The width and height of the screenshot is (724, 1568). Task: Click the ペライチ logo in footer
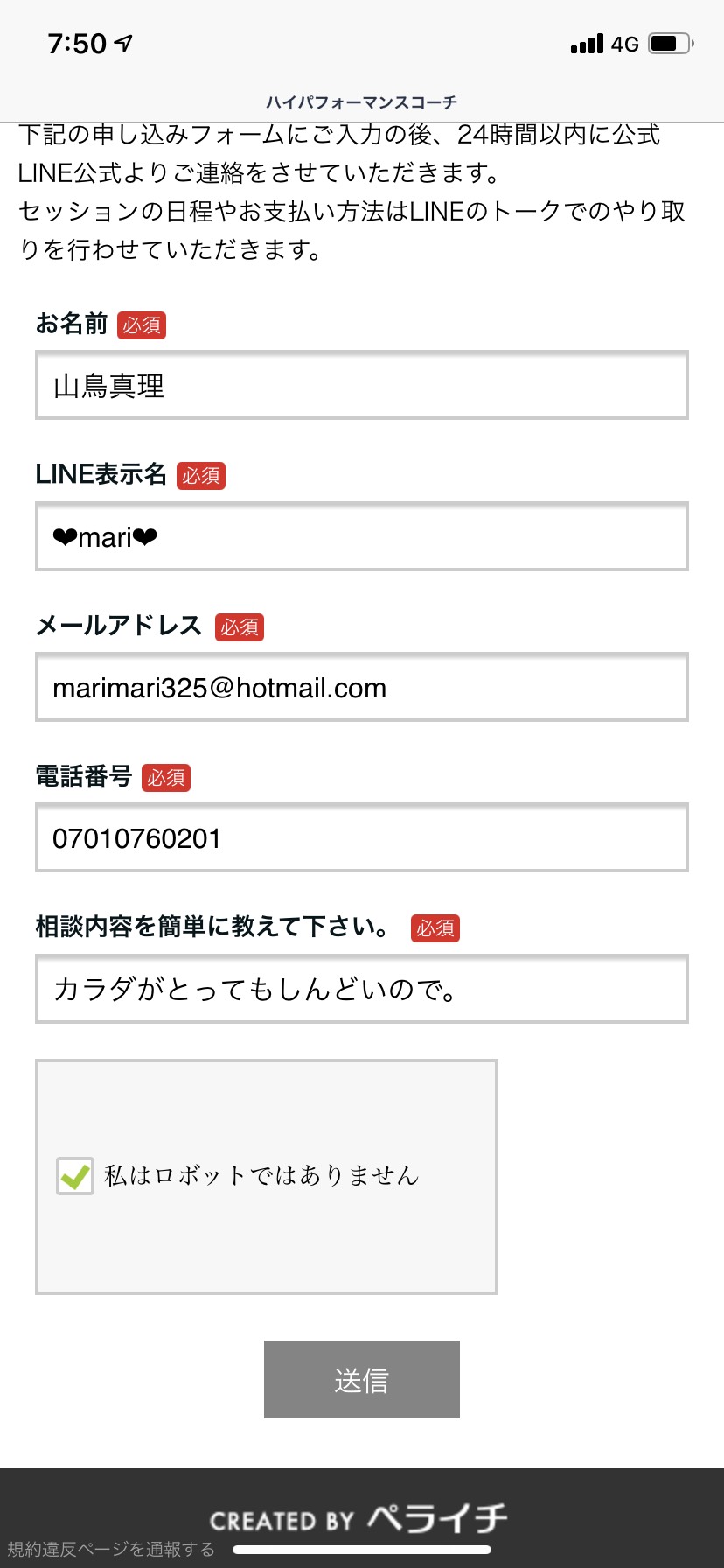tap(437, 1518)
